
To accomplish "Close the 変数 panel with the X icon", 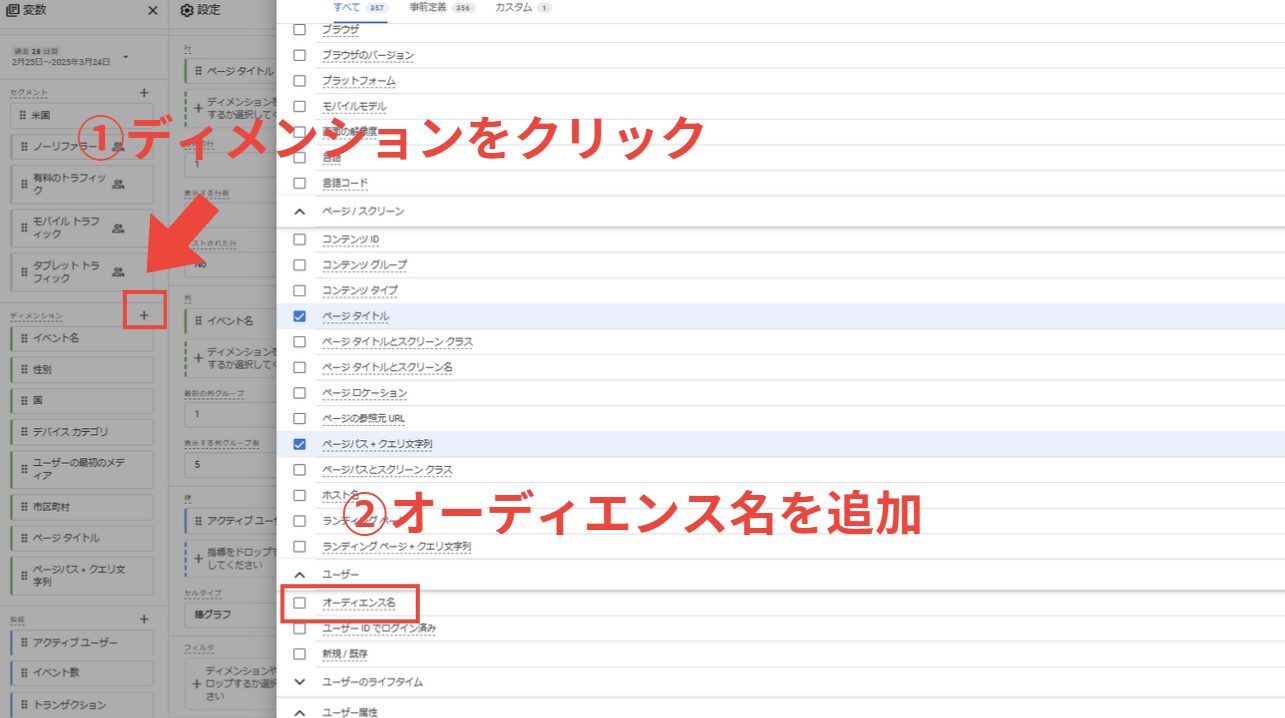I will pos(152,10).
